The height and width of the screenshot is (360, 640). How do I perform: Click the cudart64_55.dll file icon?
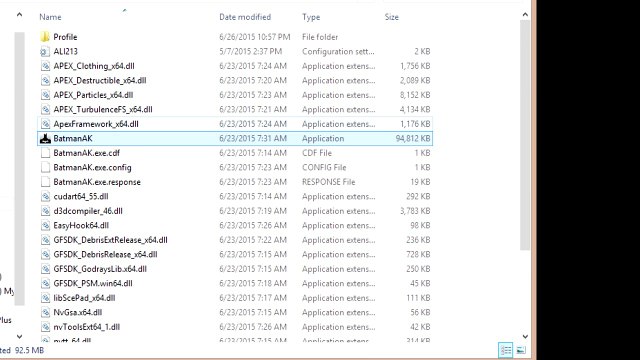point(45,196)
